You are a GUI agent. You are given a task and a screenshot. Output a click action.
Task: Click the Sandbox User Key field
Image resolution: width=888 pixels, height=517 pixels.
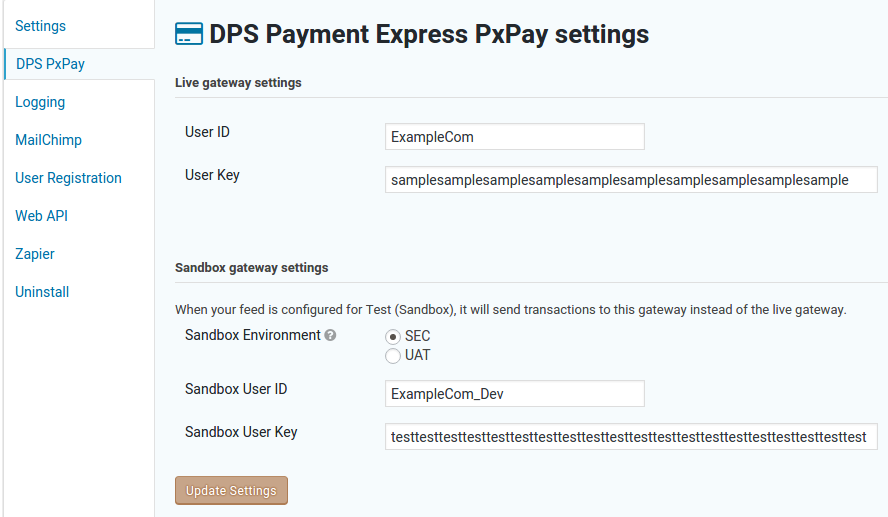(x=631, y=437)
